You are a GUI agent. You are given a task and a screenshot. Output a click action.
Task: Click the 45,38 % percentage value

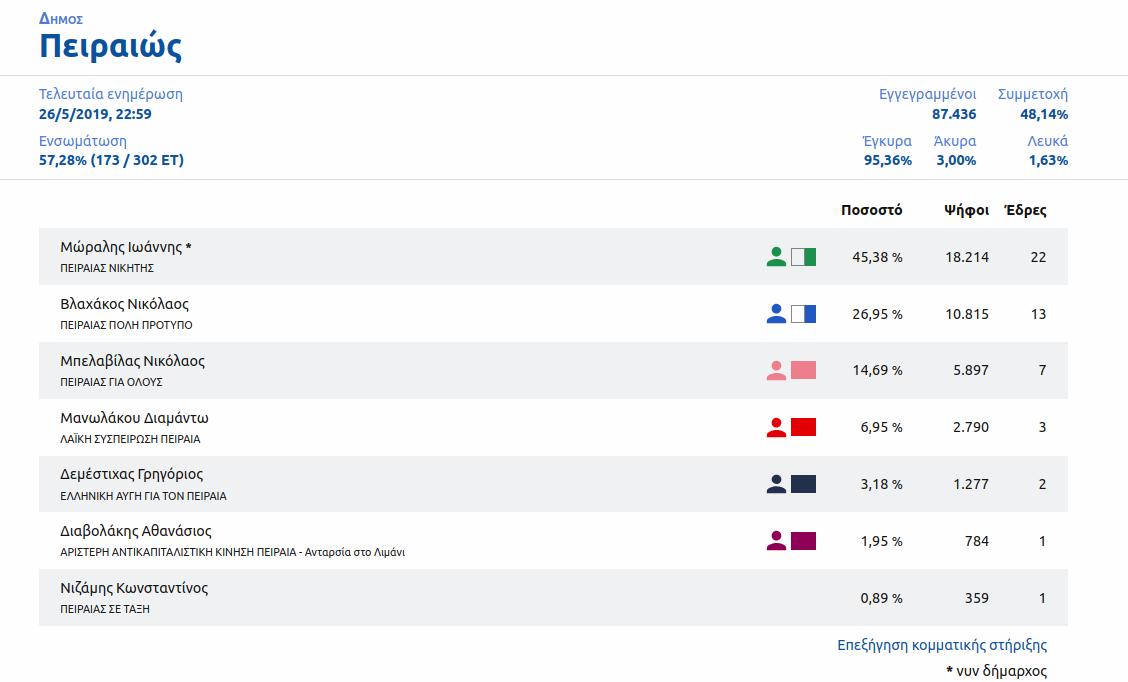877,258
